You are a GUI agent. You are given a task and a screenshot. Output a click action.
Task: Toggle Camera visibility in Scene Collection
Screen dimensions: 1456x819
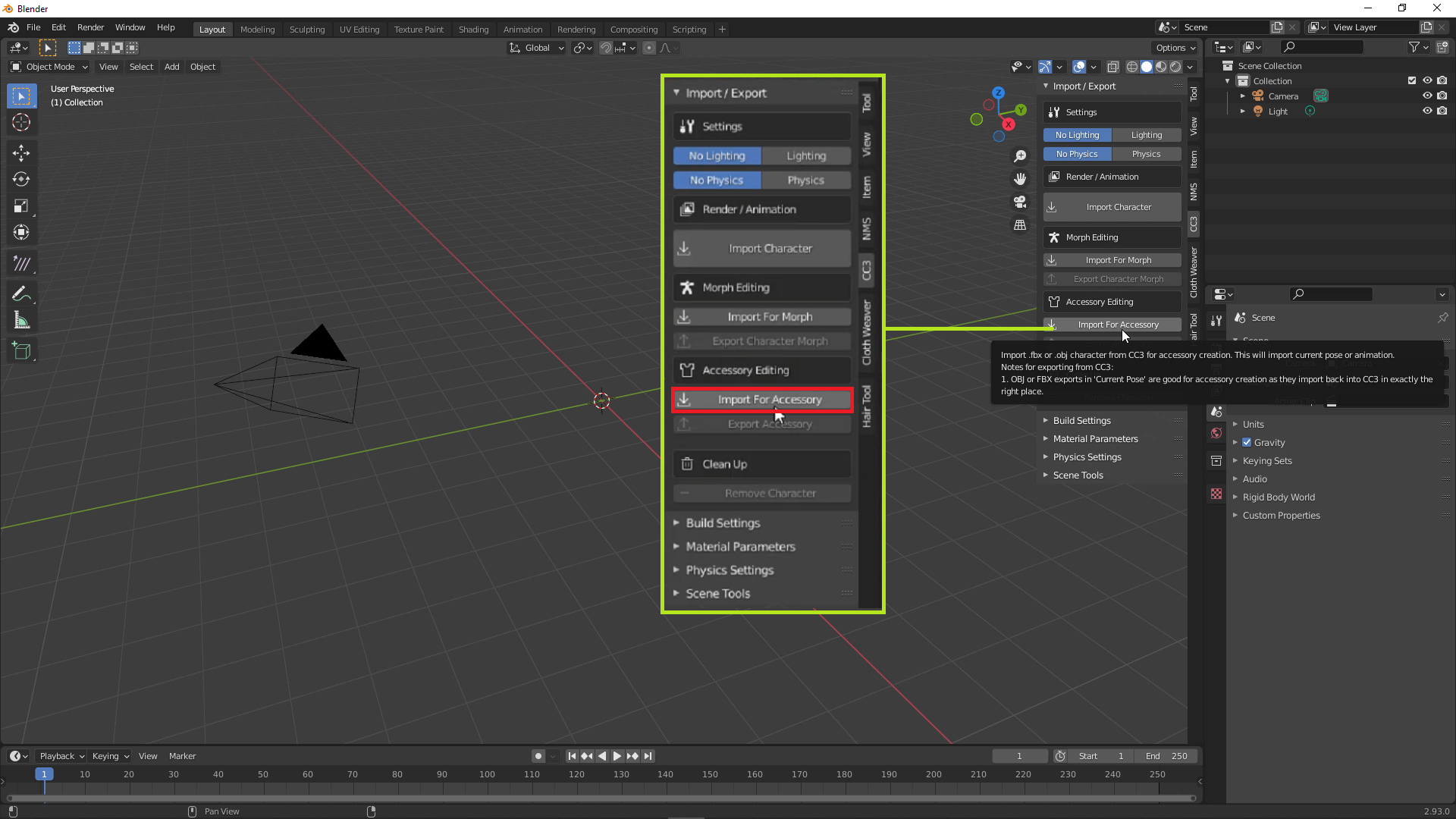coord(1427,95)
